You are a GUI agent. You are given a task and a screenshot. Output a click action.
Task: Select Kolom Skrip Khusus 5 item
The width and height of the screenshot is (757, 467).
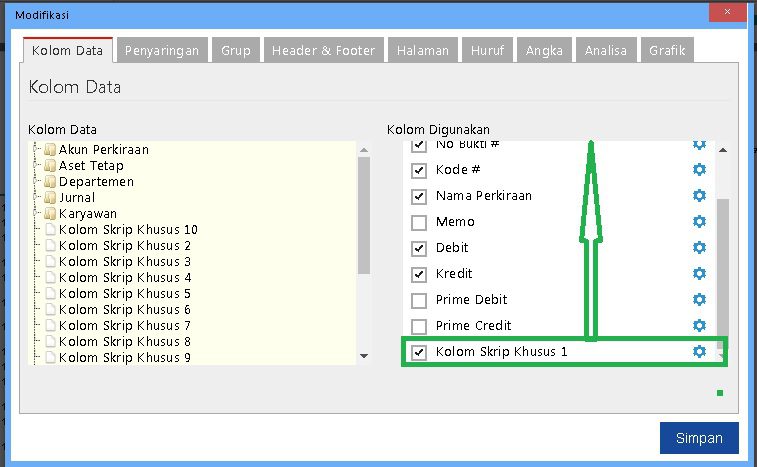point(125,294)
